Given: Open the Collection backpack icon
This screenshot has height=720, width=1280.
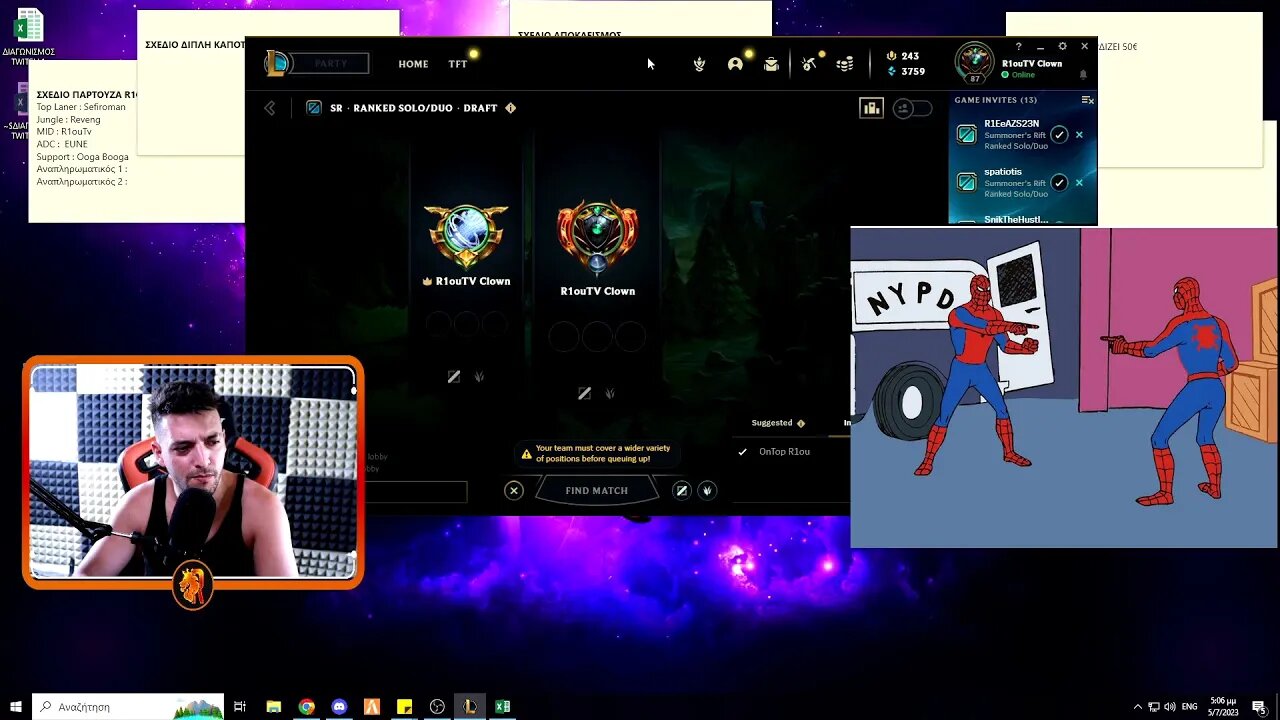Looking at the screenshot, I should click(771, 64).
